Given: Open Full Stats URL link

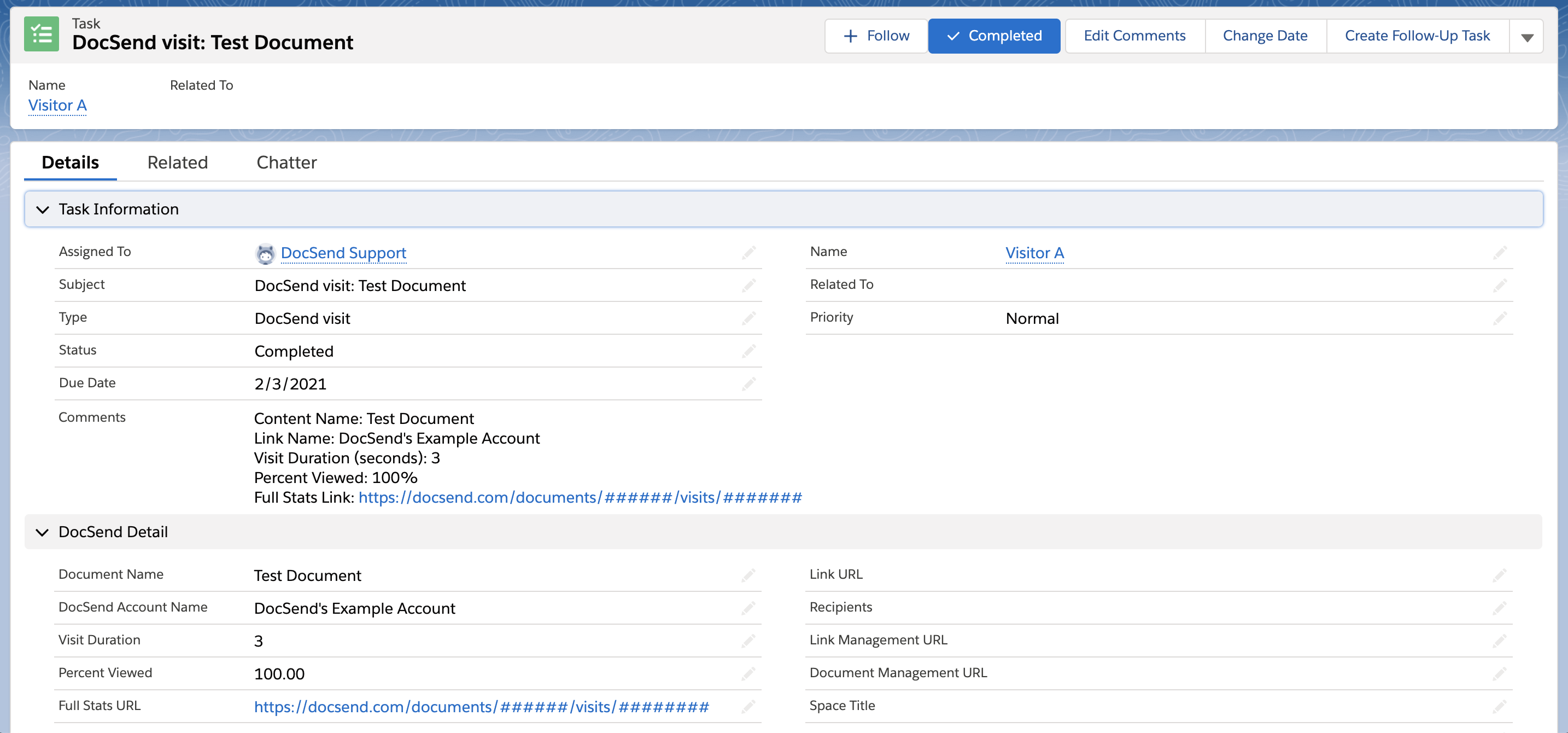Looking at the screenshot, I should 481,706.
